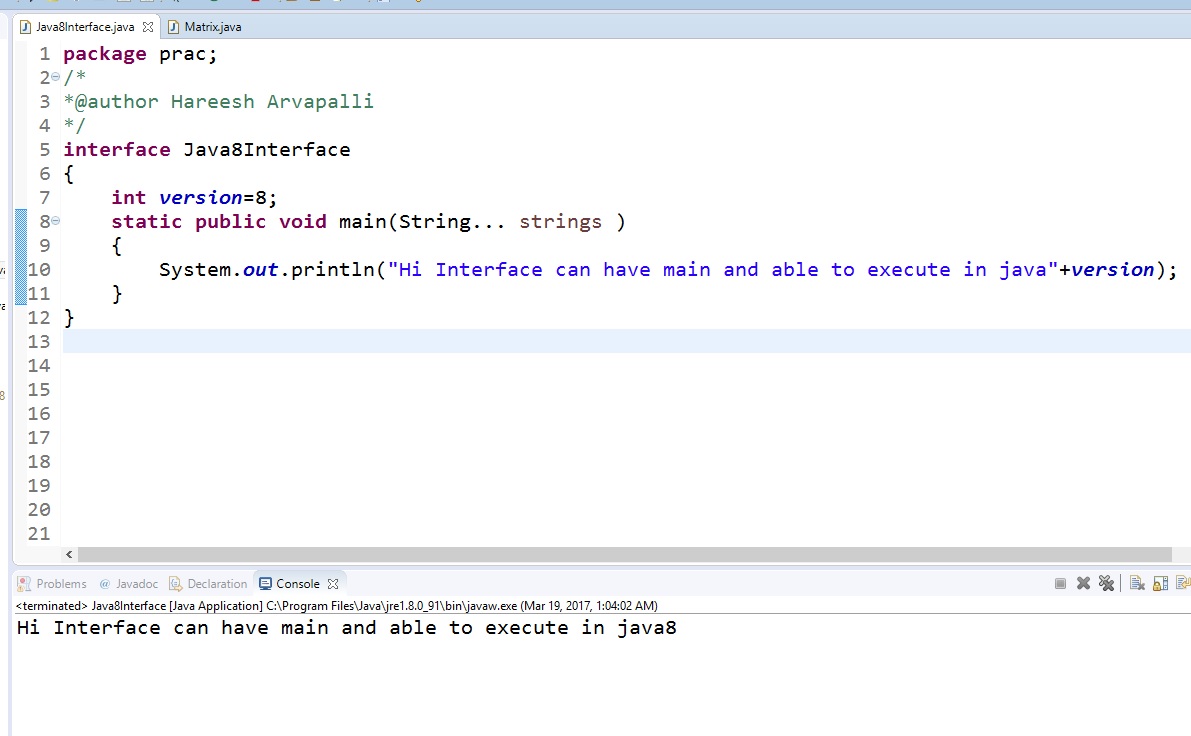Terminate the launched Java application
The image size is (1191, 736).
(1061, 583)
